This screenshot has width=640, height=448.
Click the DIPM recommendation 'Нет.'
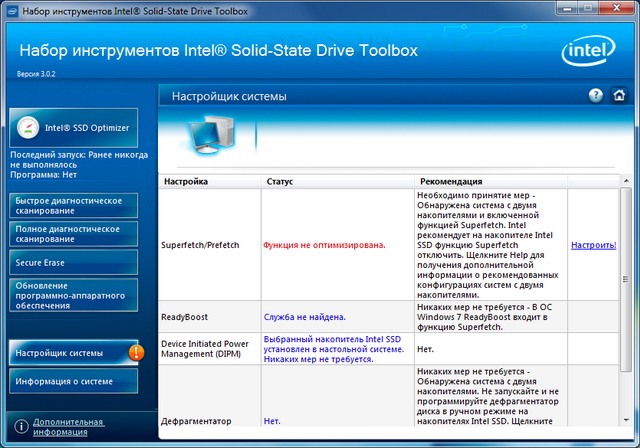tap(425, 349)
